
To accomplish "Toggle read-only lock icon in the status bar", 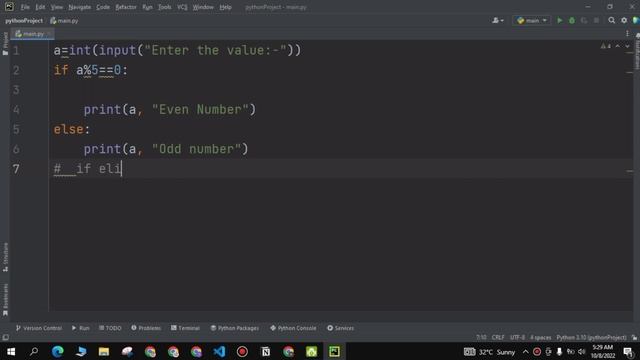I will (x=634, y=338).
